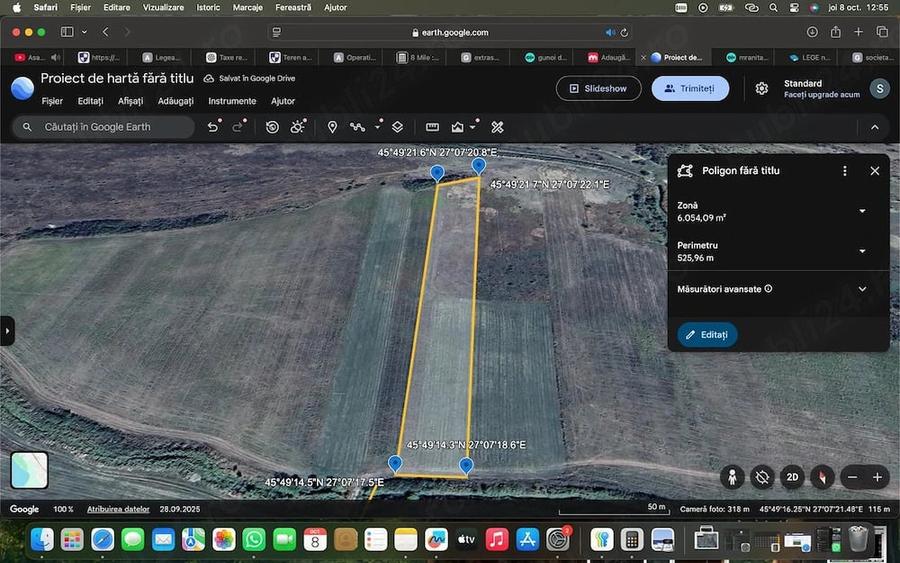Open the Adăugați menu
This screenshot has height=563, width=900.
click(176, 101)
